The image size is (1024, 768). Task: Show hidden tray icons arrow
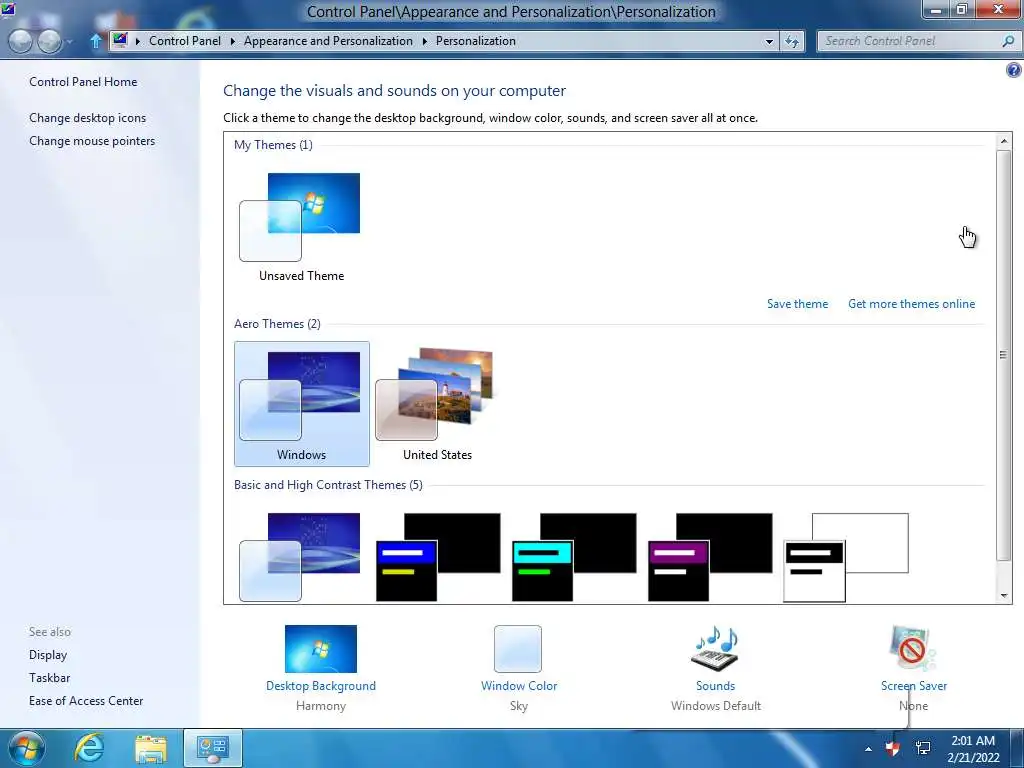pos(868,748)
